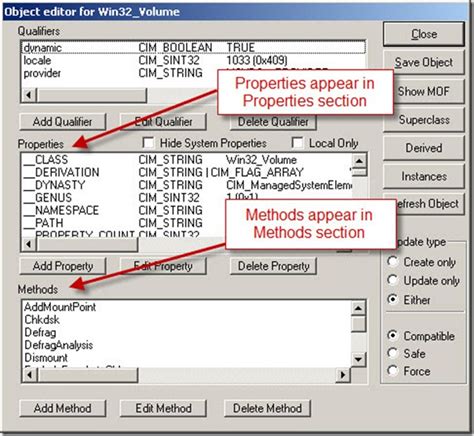Click Methods list right scroll arrow
This screenshot has height=436, width=474.
point(343,375)
